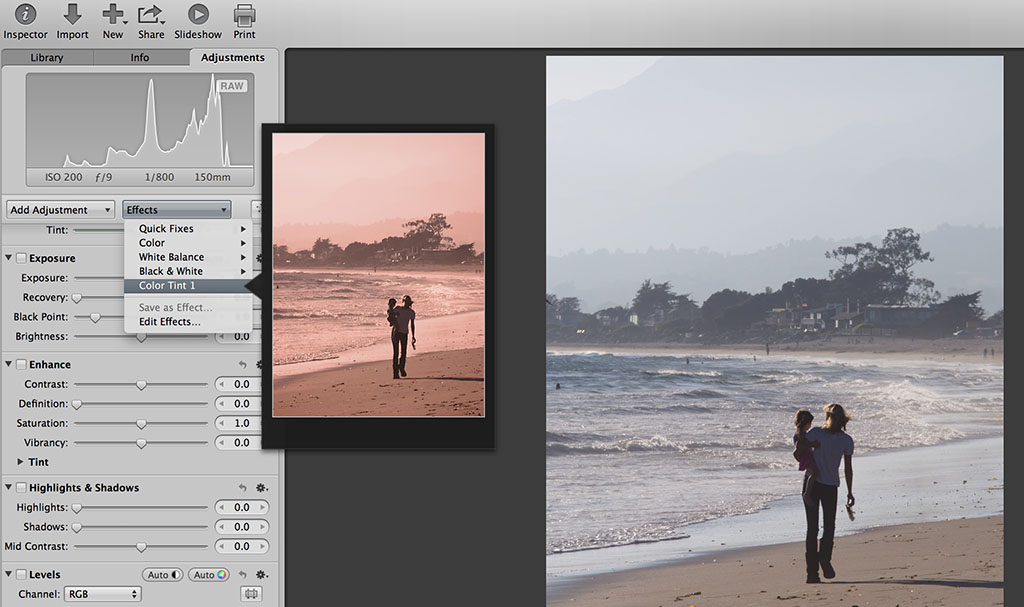This screenshot has width=1024, height=607.
Task: Start a Slideshow from the toolbar
Action: [198, 15]
